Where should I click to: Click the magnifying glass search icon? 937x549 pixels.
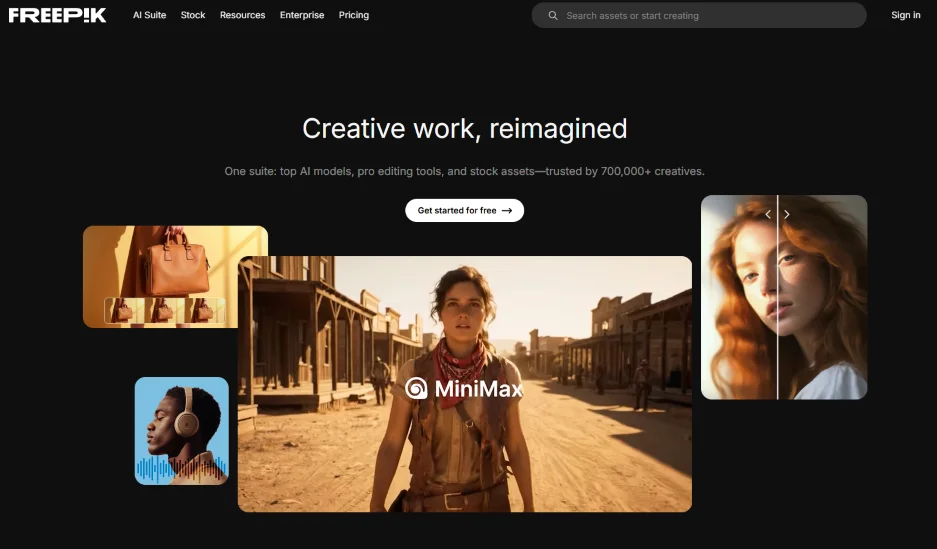553,15
